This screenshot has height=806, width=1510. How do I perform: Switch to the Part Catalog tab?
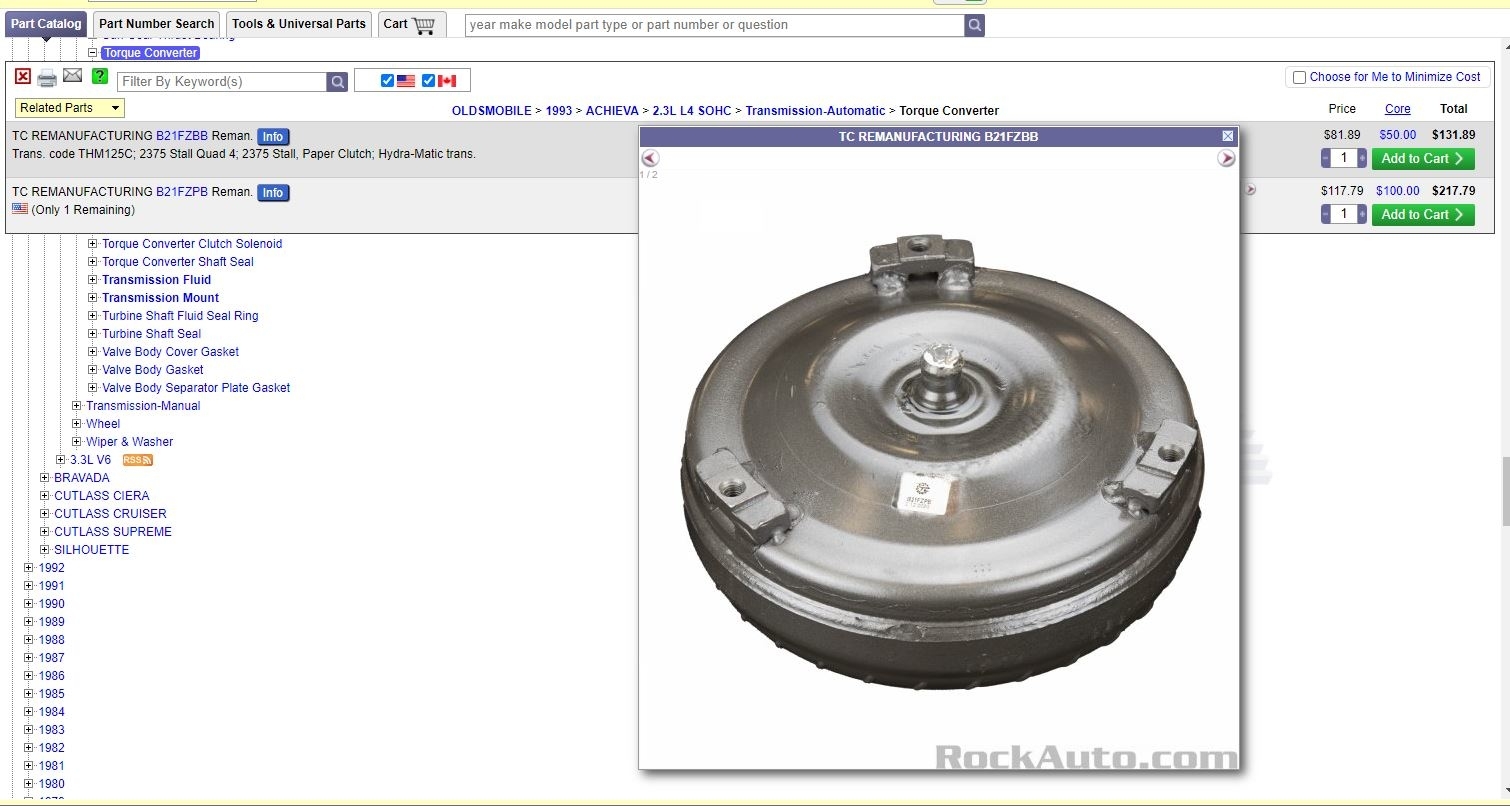pyautogui.click(x=46, y=24)
